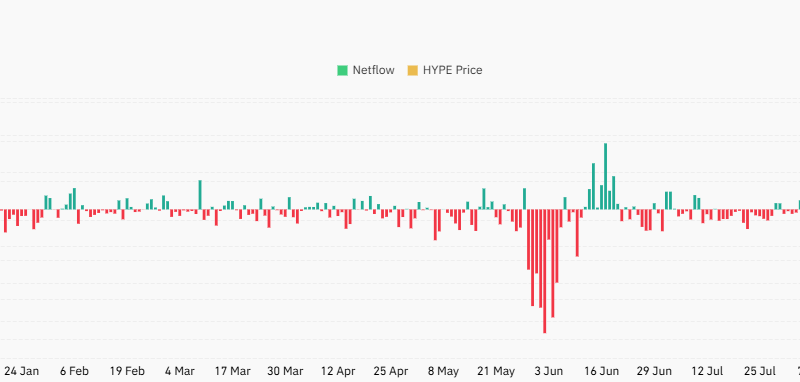Select the tallest green bar near 16 Jun

click(x=606, y=176)
